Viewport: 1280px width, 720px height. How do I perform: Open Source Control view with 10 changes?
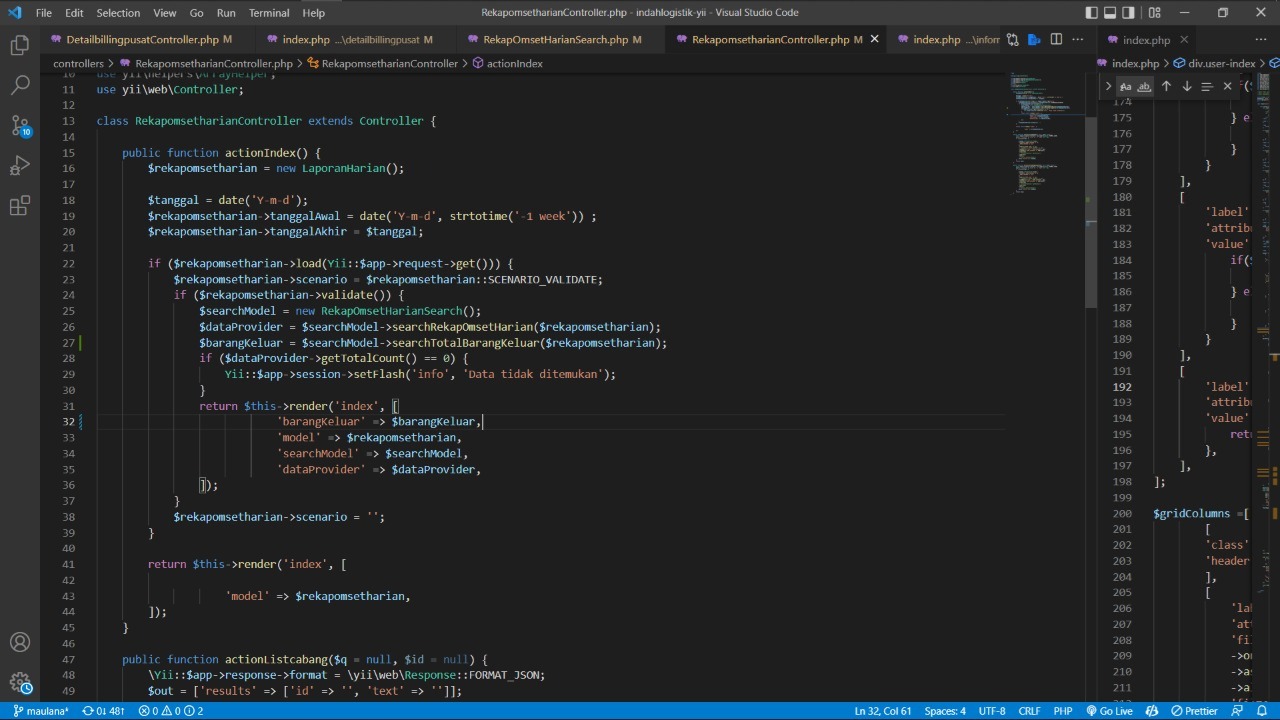point(20,126)
